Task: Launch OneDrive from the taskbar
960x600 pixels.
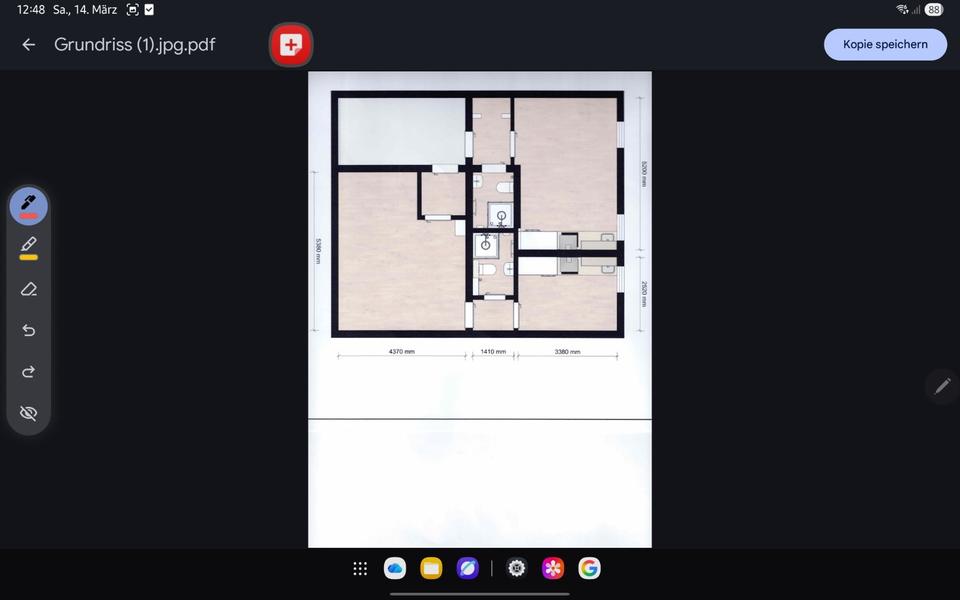Action: 395,568
